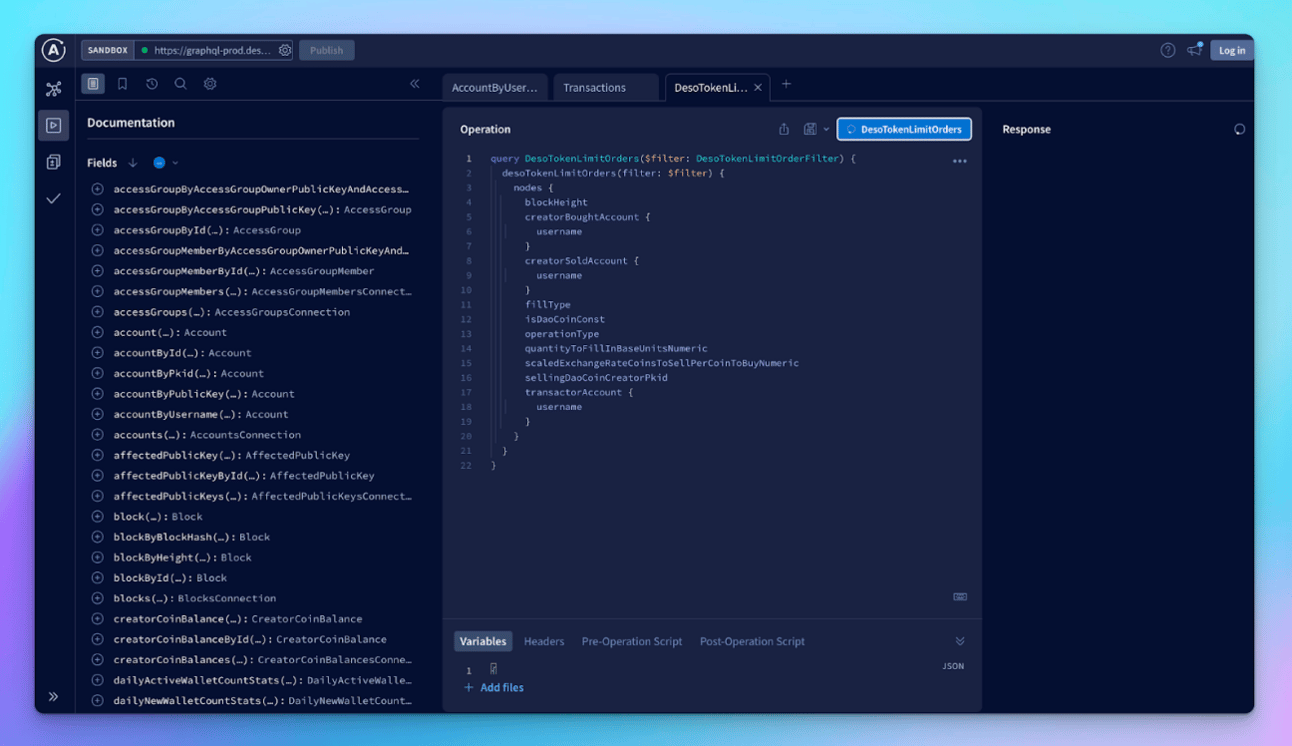
Task: Open the bookmark collections icon
Action: tap(122, 84)
